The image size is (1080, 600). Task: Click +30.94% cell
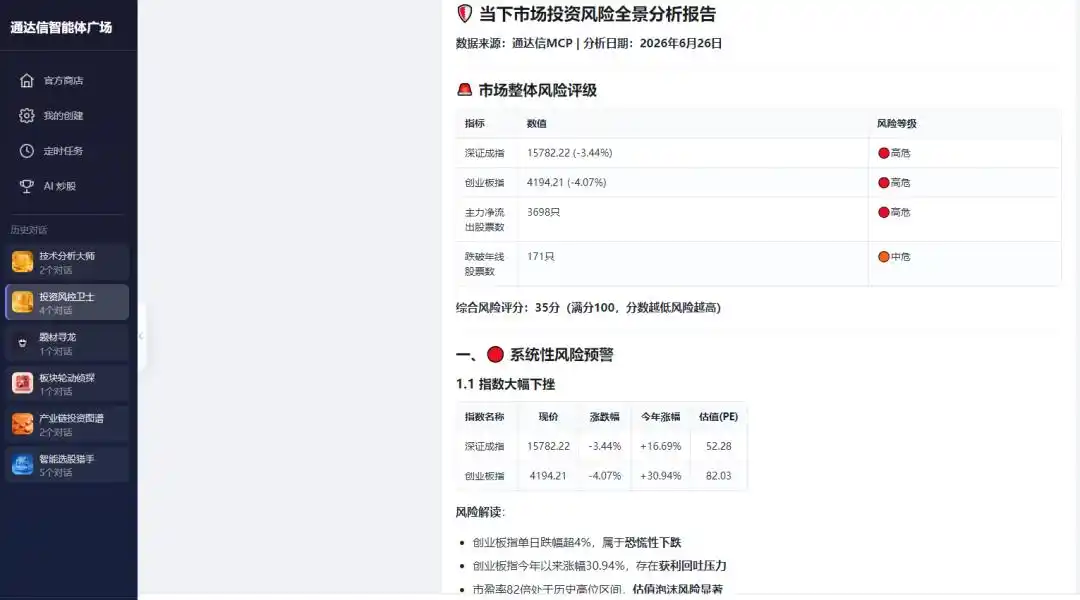coord(661,476)
